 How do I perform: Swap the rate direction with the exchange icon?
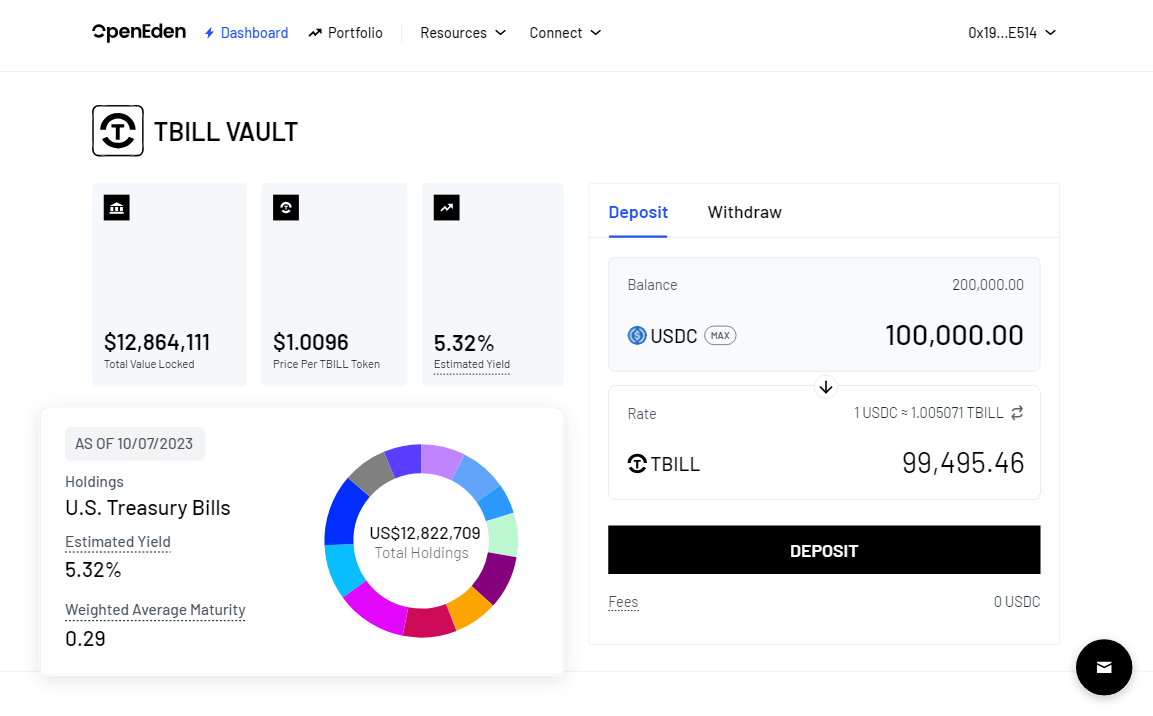coord(1017,413)
